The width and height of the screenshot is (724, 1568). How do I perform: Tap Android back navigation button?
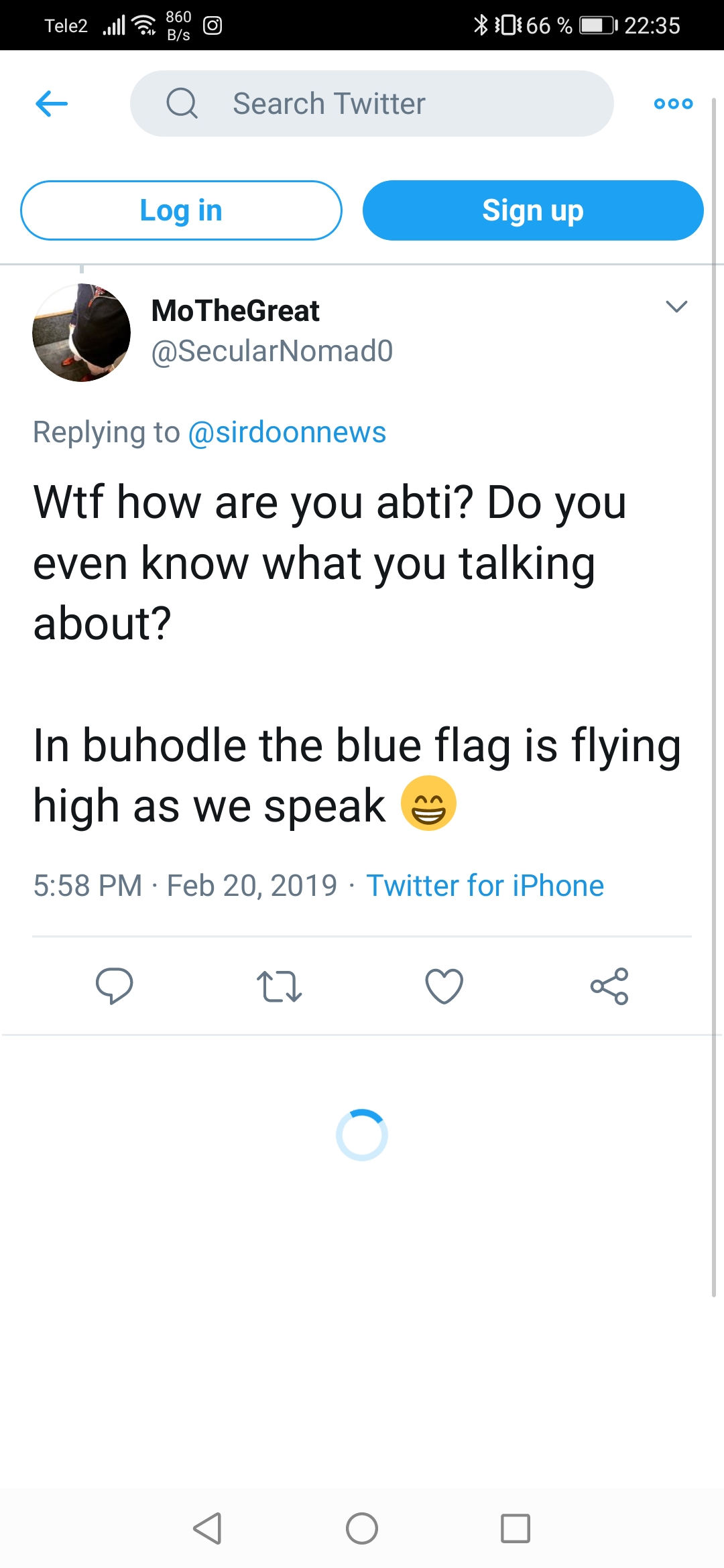(x=207, y=1528)
